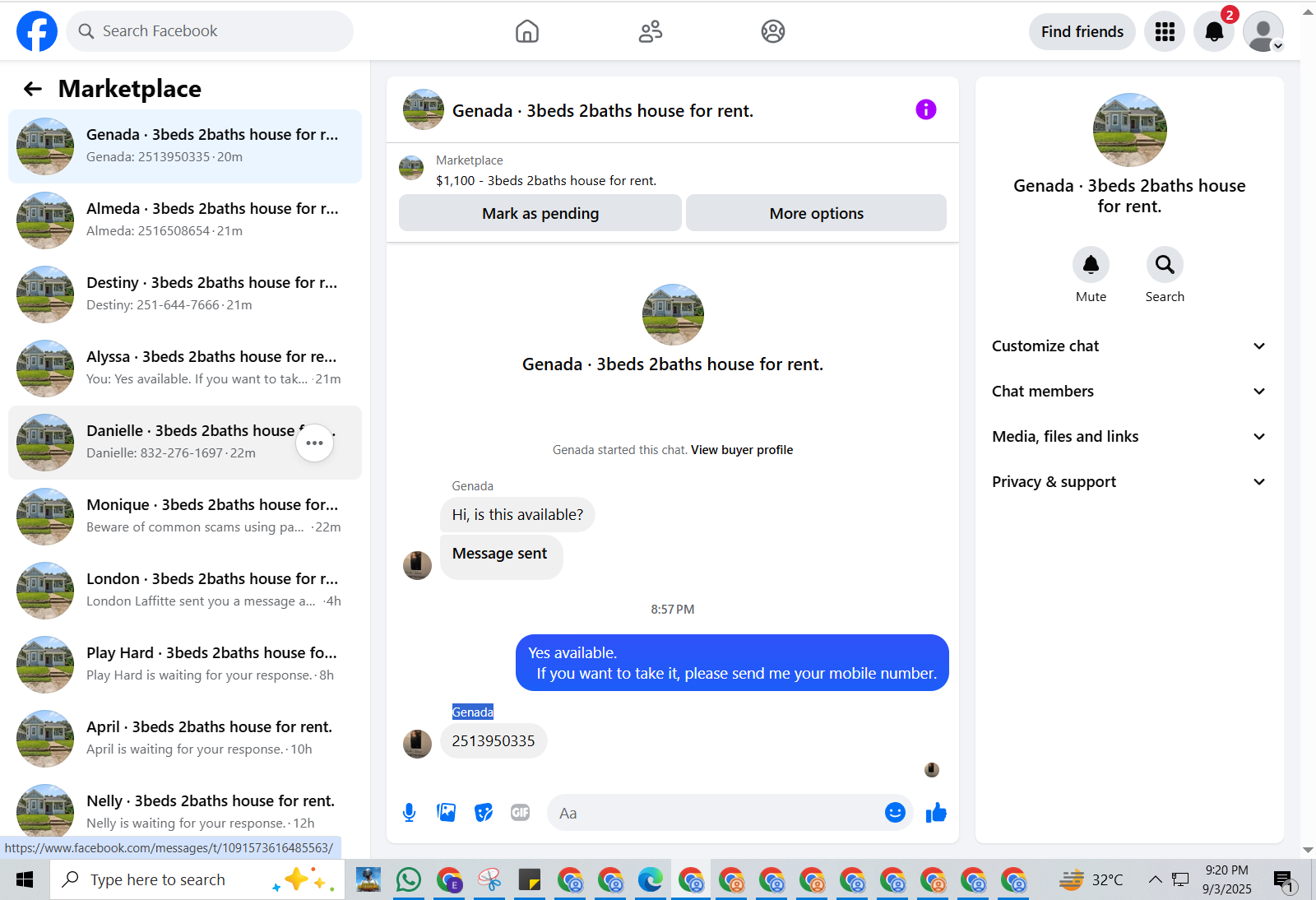Click the Search Facebook field
The width and height of the screenshot is (1316, 900).
210,31
